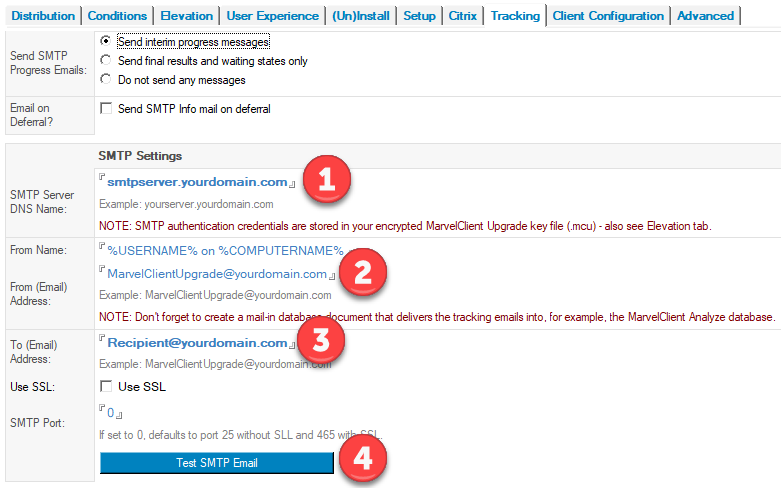
Task: Click the From (Email) Address field
Action: (x=217, y=273)
